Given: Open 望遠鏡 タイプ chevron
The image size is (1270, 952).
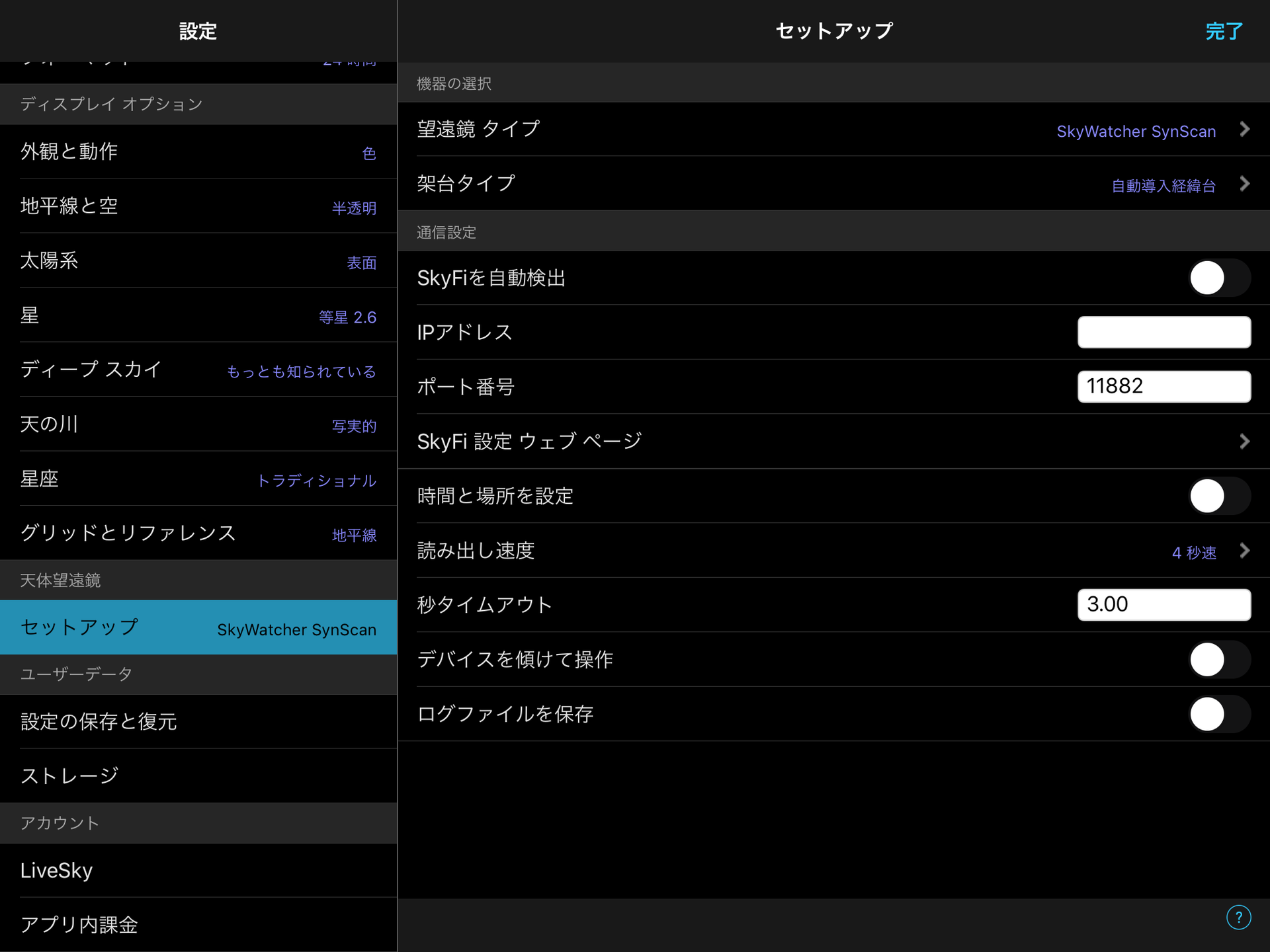Looking at the screenshot, I should coord(1244,129).
